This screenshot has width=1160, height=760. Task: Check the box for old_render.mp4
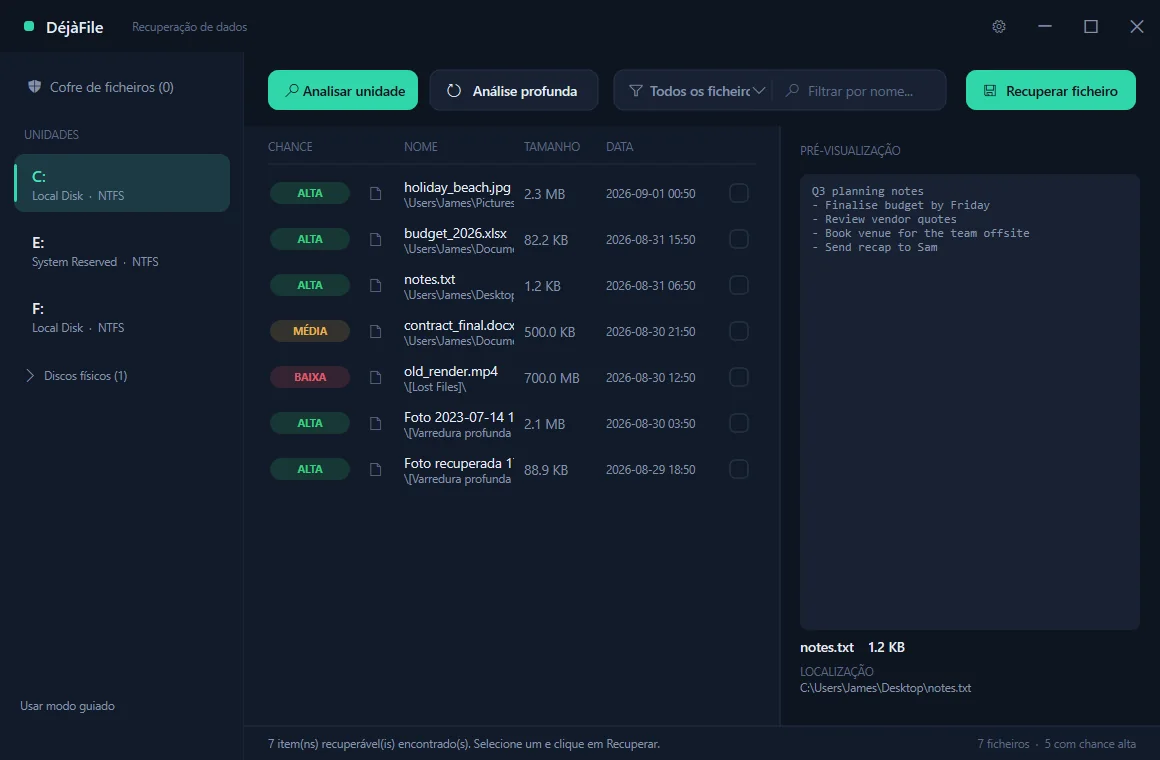[738, 377]
